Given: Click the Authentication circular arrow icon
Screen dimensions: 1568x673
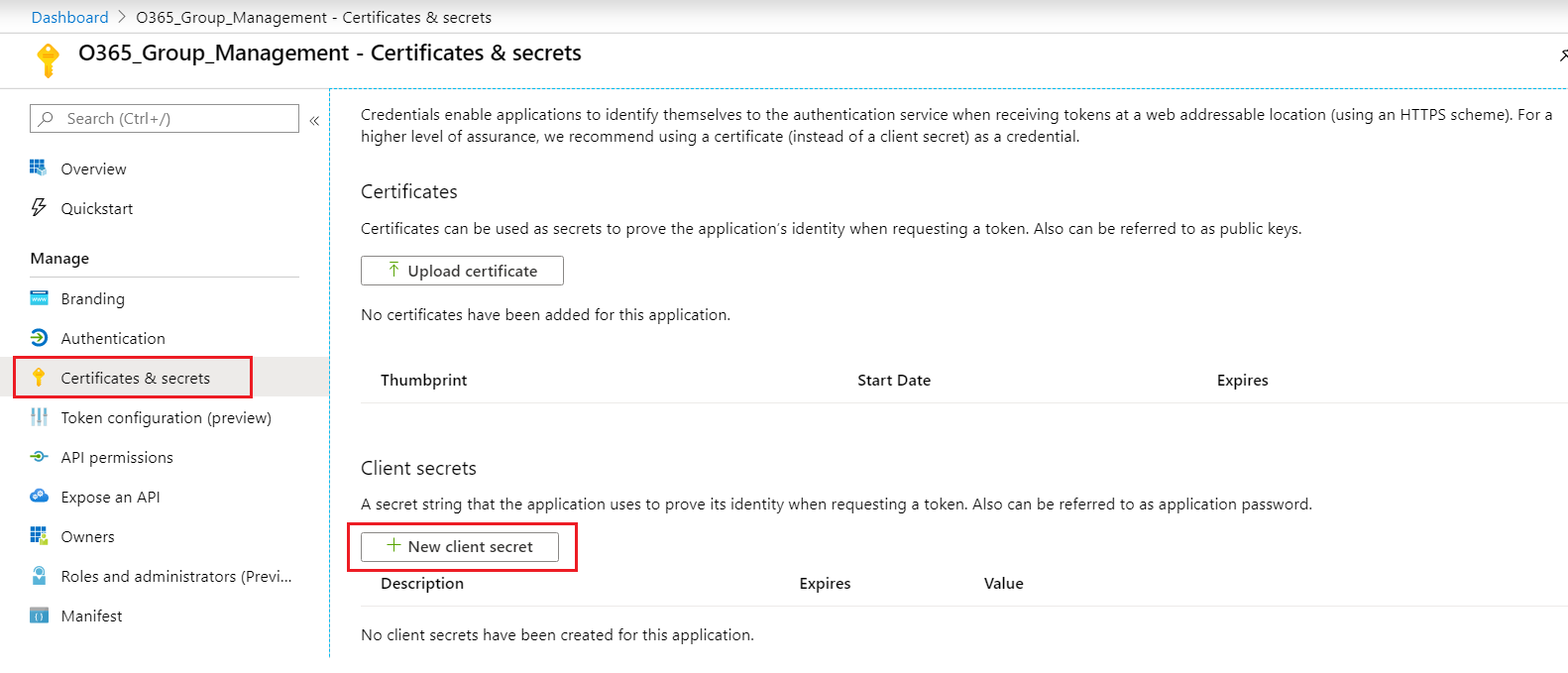Looking at the screenshot, I should pyautogui.click(x=39, y=338).
